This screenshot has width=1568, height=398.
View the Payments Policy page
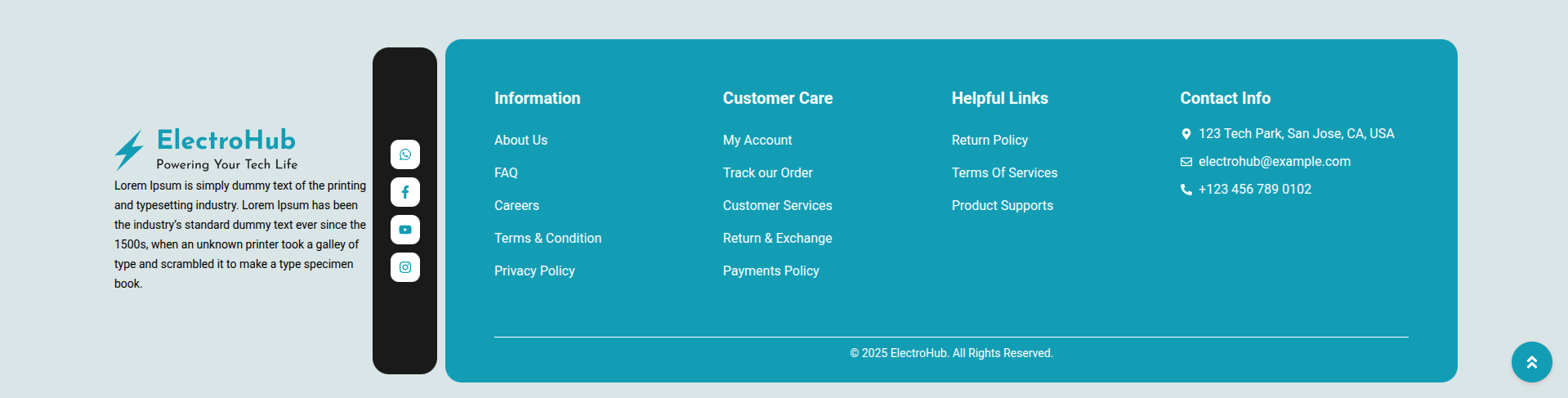(771, 271)
